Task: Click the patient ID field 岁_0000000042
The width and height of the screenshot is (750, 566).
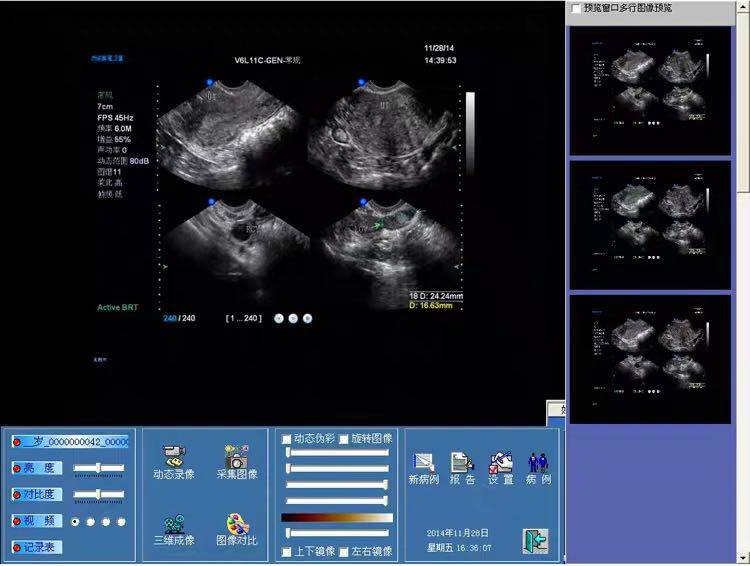Action: click(70, 442)
